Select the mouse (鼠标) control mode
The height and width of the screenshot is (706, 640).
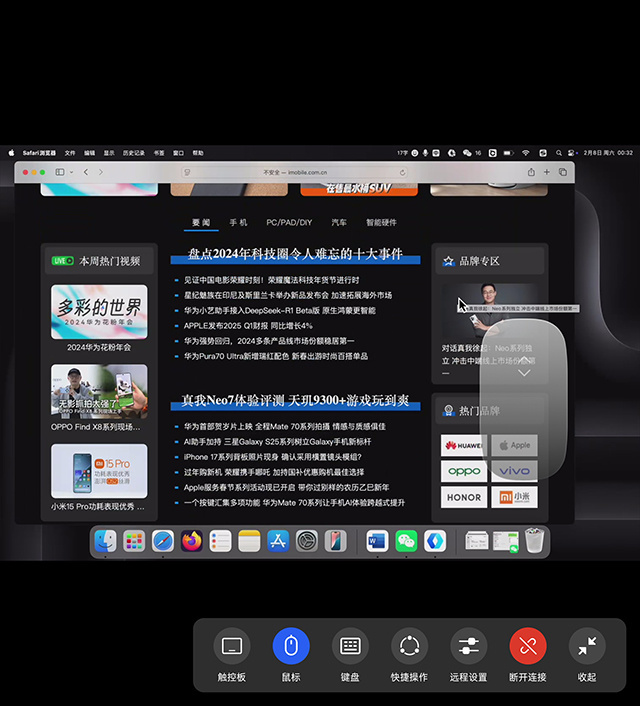point(291,646)
